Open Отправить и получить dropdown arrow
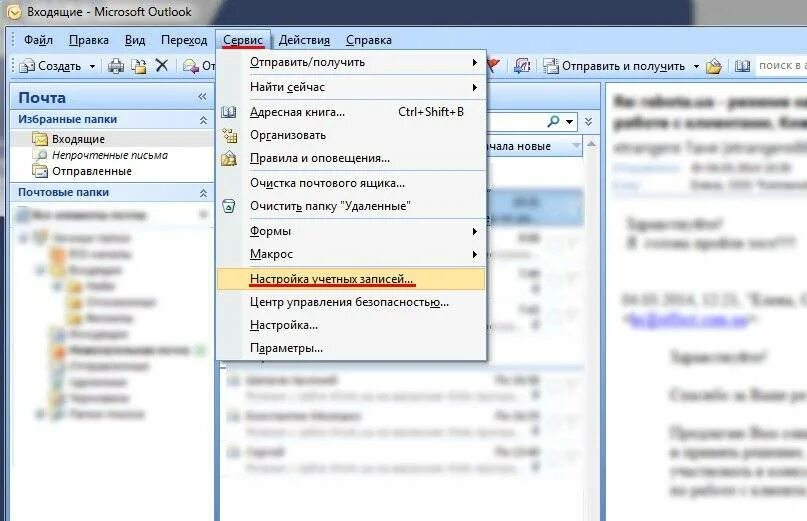 pyautogui.click(x=696, y=66)
